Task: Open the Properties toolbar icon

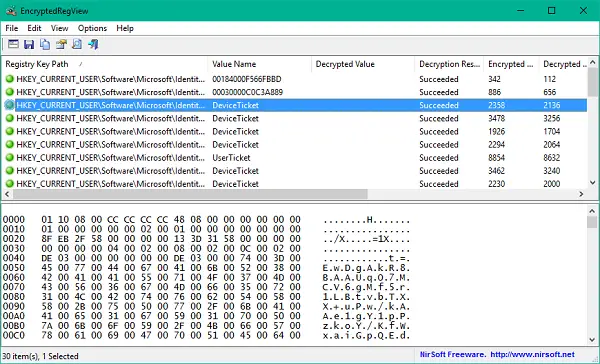Action: point(61,44)
